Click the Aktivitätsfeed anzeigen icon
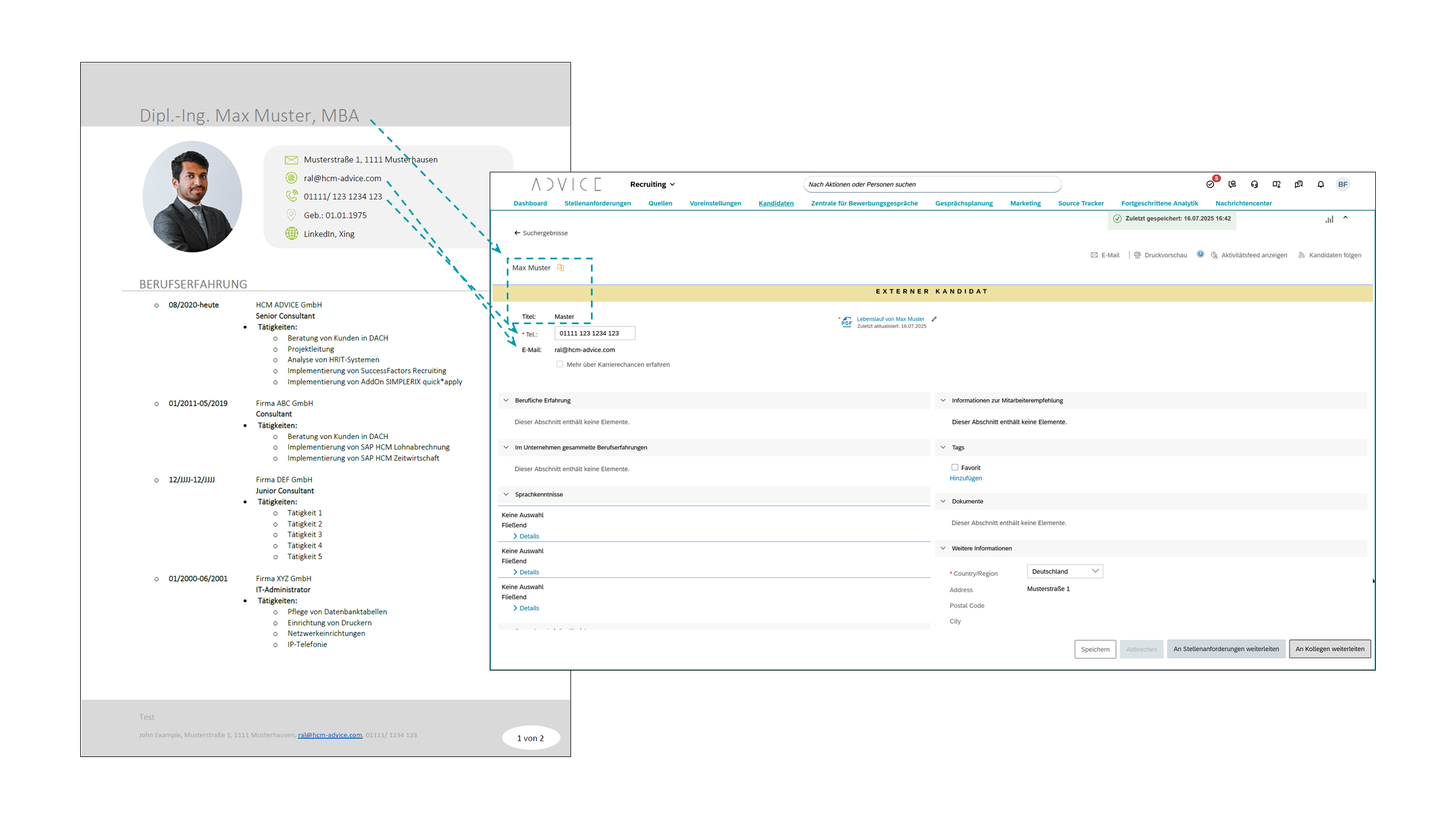This screenshot has width=1456, height=819. [x=1214, y=255]
